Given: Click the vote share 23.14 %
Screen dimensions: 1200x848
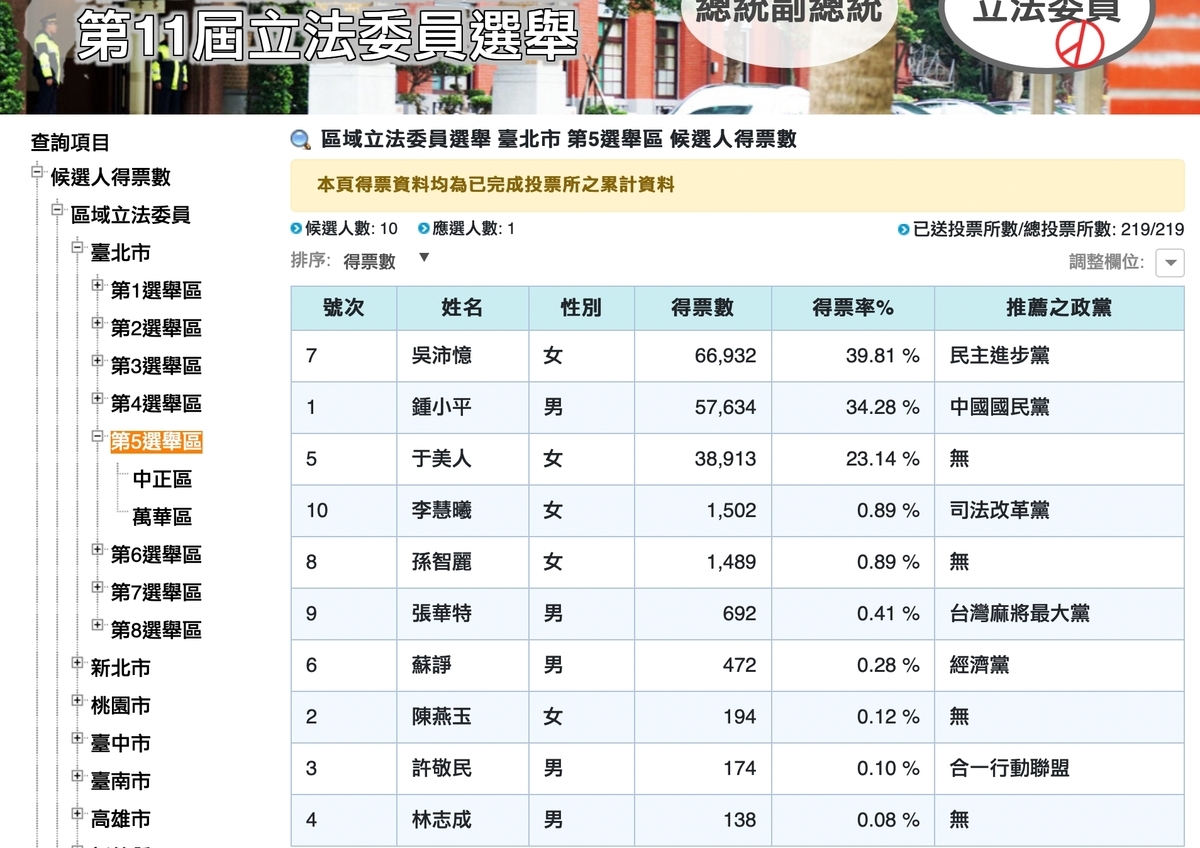Looking at the screenshot, I should [x=883, y=459].
